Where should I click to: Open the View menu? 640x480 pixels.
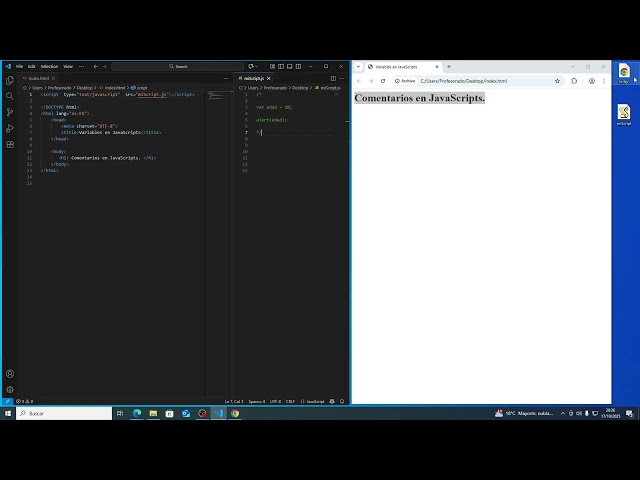[x=68, y=66]
